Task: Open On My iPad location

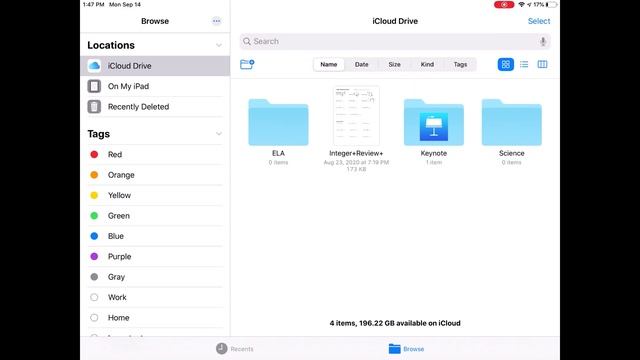Action: coord(155,86)
